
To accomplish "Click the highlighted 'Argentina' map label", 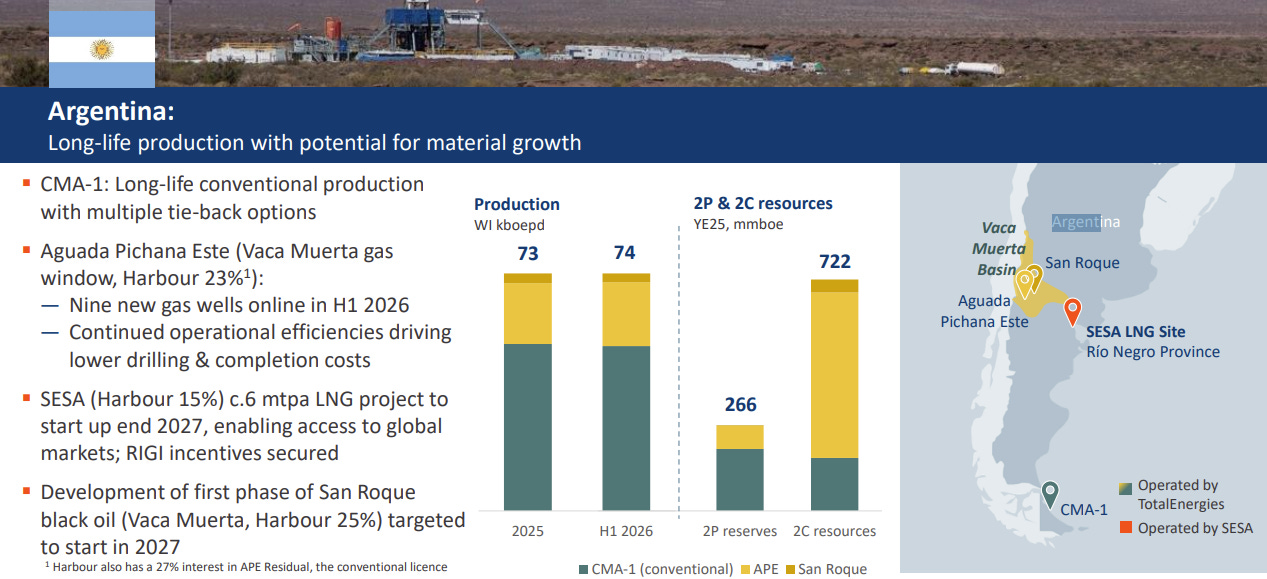I will point(1086,222).
